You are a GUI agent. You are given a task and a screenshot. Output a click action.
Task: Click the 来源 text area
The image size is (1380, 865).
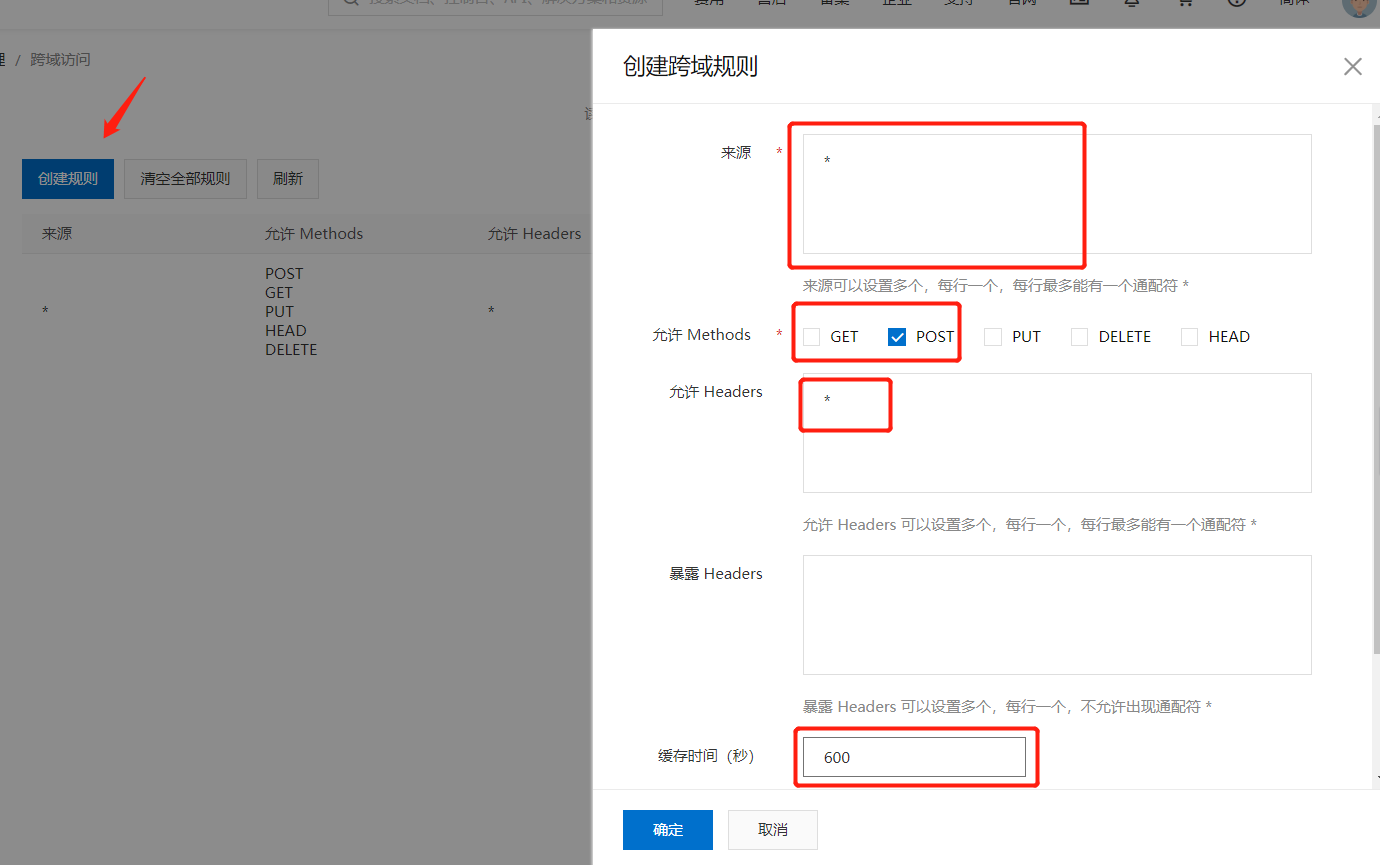(x=1057, y=194)
